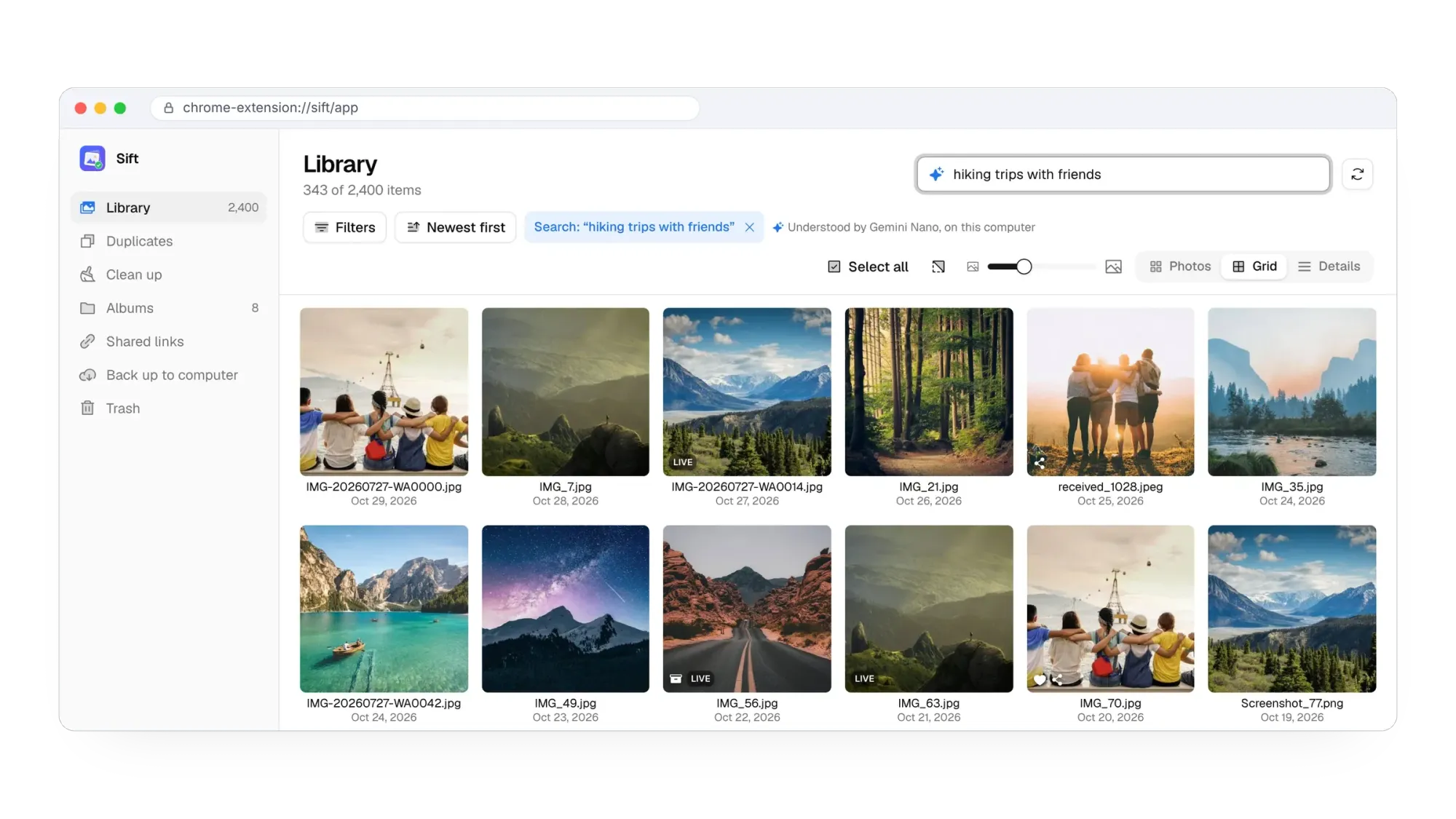1456x819 pixels.
Task: Click the Library count '2,400' in sidebar
Action: click(243, 207)
